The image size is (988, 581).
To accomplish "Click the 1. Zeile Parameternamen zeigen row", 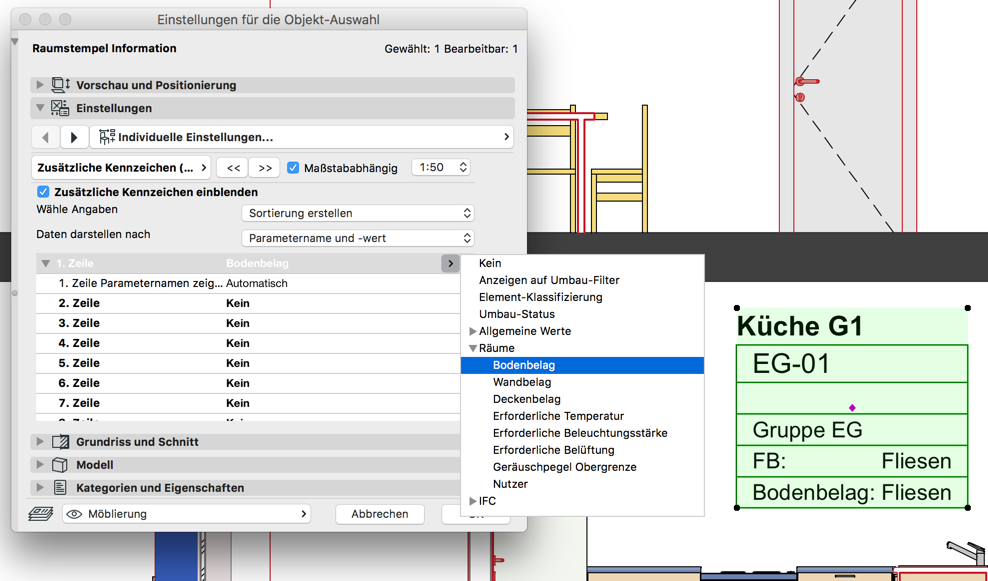I will (x=248, y=284).
